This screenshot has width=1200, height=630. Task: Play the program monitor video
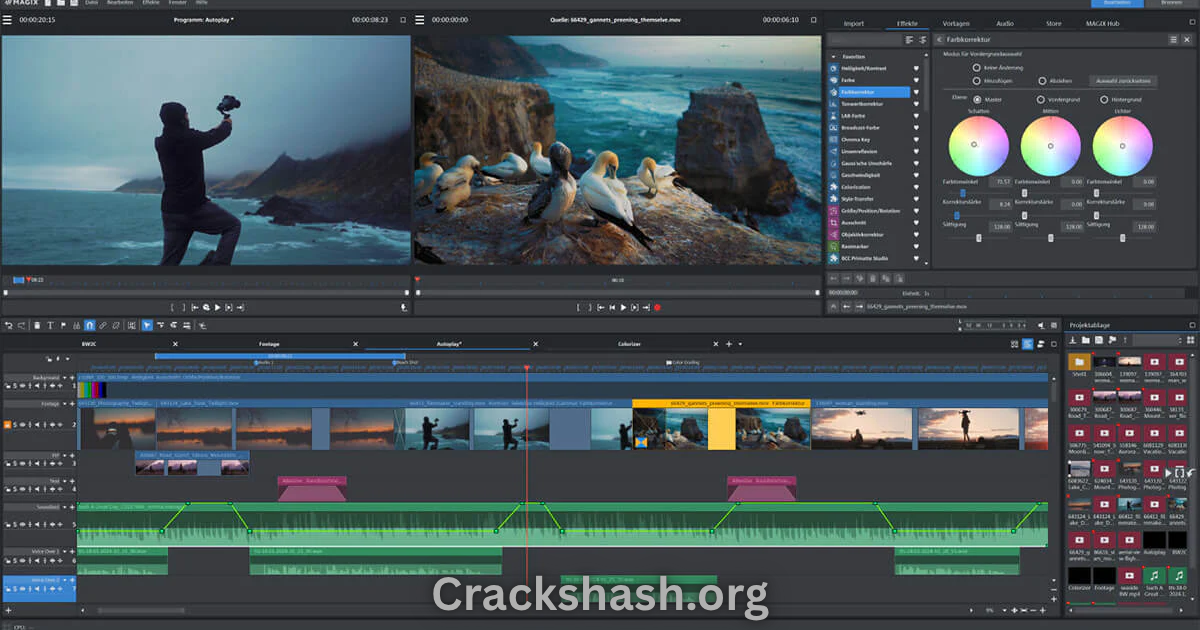[x=217, y=308]
